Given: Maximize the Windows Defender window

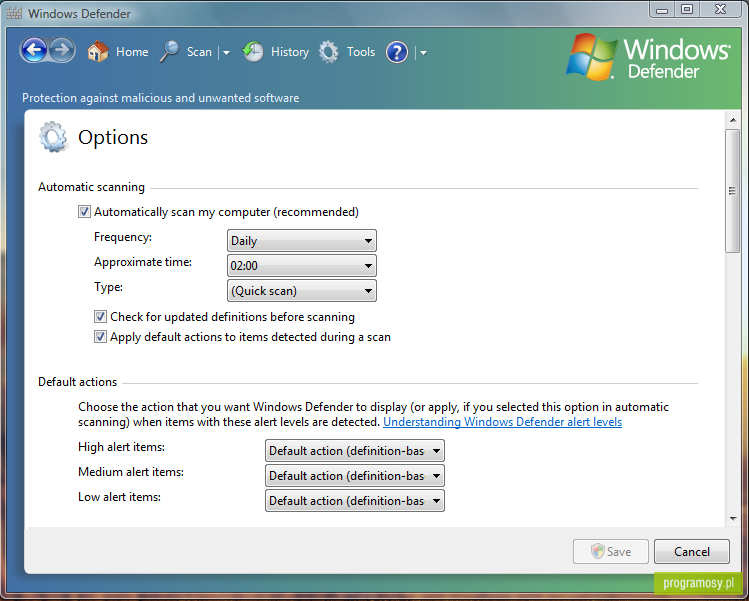Looking at the screenshot, I should coord(687,10).
